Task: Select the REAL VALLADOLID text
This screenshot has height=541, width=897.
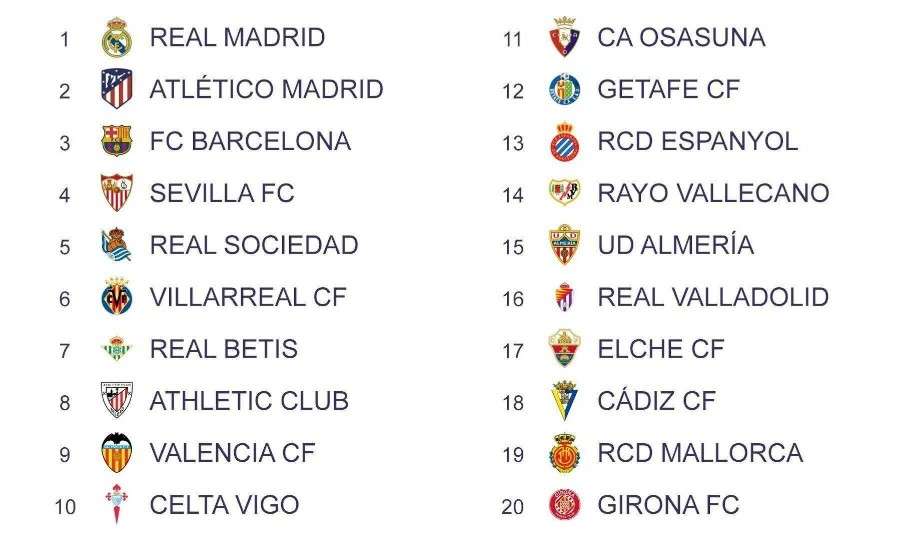Action: click(713, 297)
